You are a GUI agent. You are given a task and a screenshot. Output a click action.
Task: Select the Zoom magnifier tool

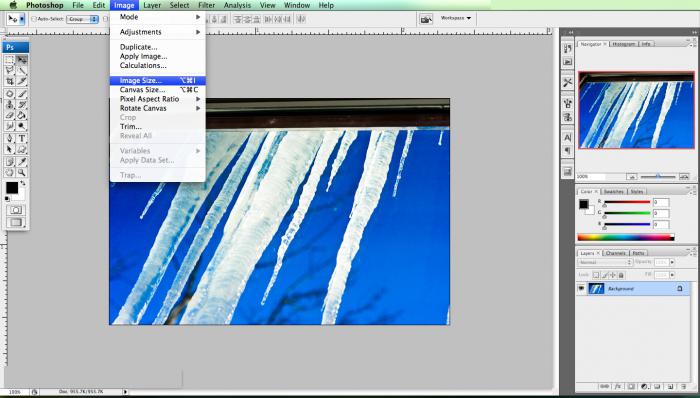point(21,173)
